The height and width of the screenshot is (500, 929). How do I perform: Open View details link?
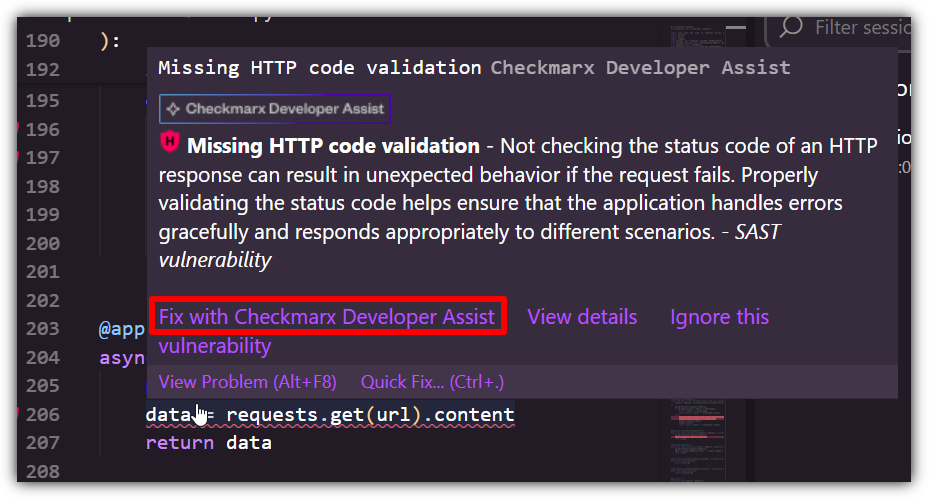(582, 317)
